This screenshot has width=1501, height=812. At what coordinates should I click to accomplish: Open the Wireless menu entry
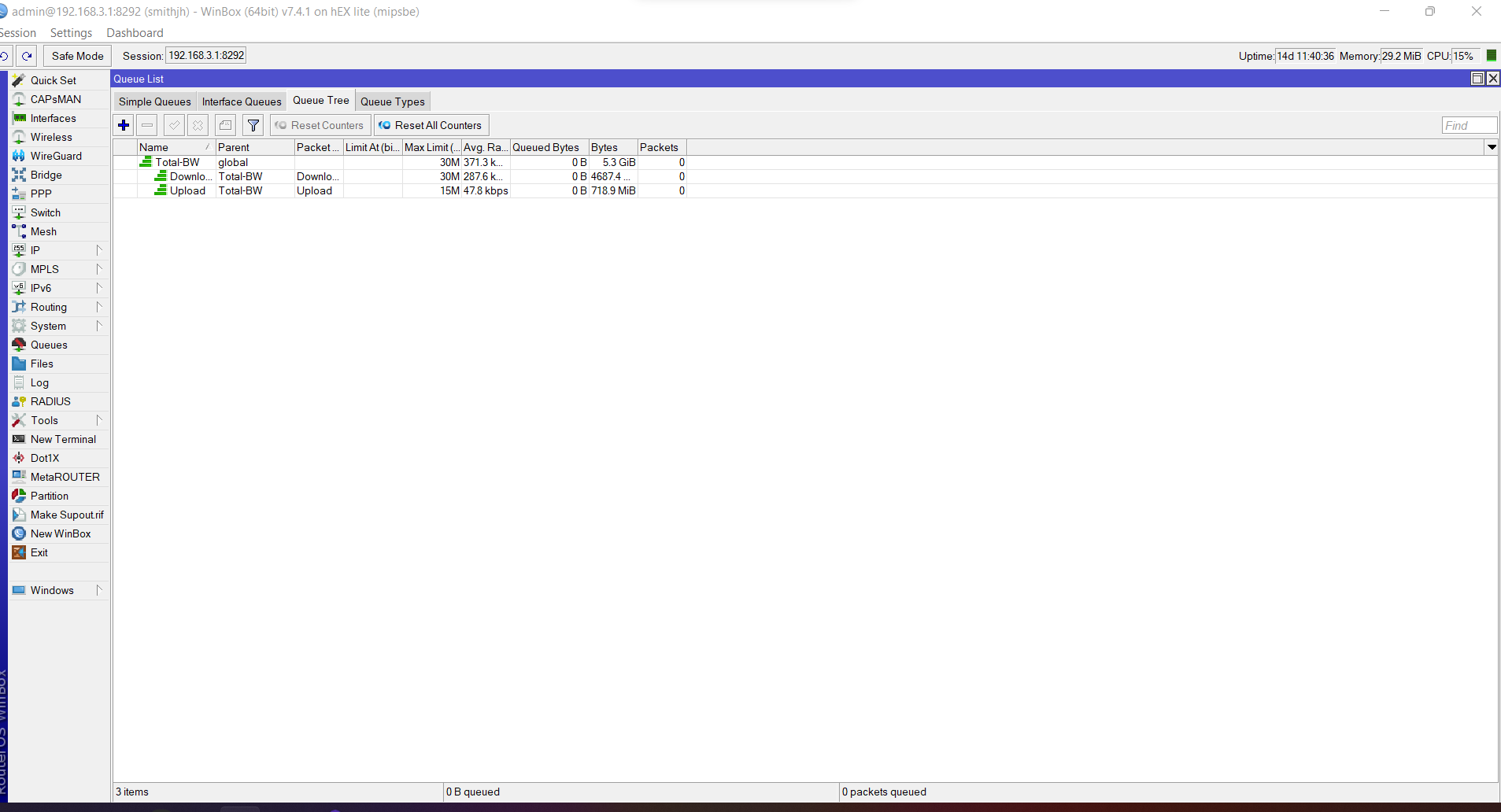tap(59, 137)
